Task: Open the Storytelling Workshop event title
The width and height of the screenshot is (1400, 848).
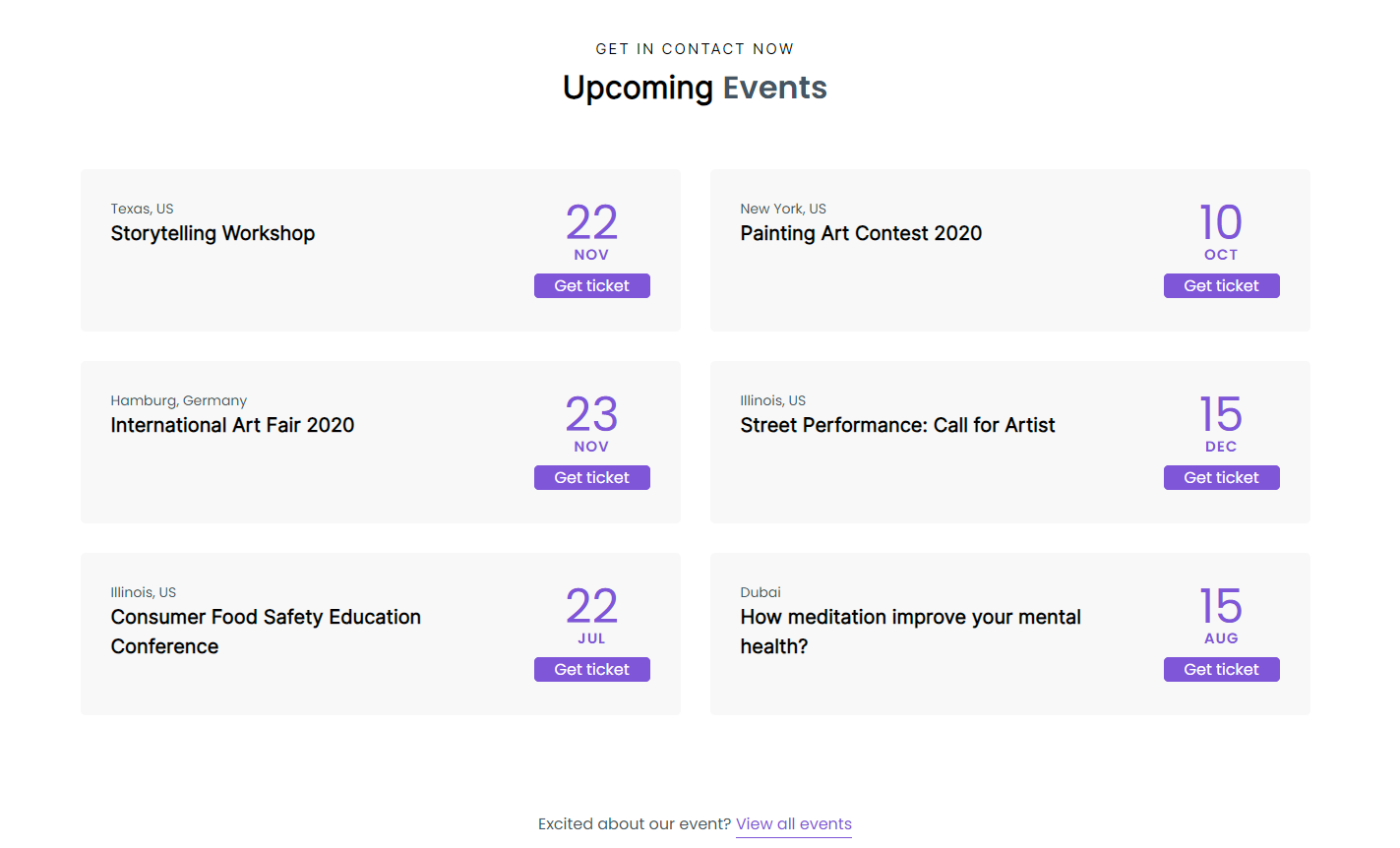Action: [x=213, y=233]
